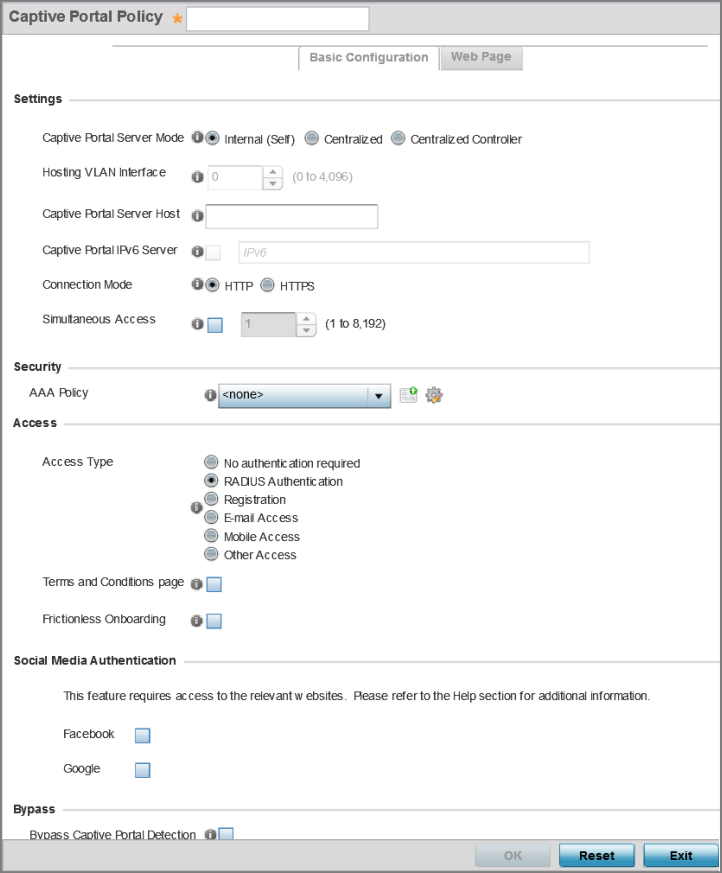The width and height of the screenshot is (722, 873).
Task: Click the edit AAA Policy gear icon
Action: click(434, 395)
